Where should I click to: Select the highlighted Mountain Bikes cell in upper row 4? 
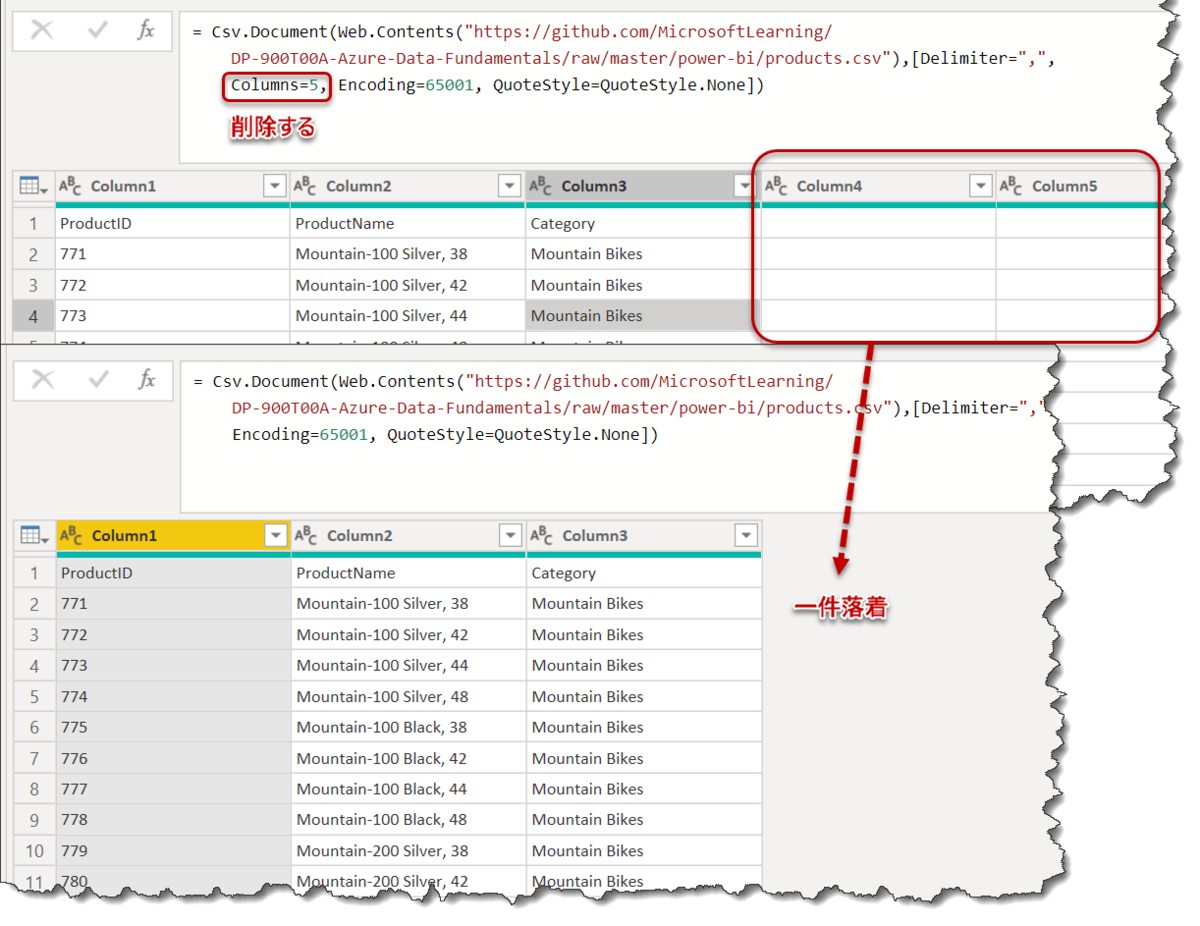643,316
